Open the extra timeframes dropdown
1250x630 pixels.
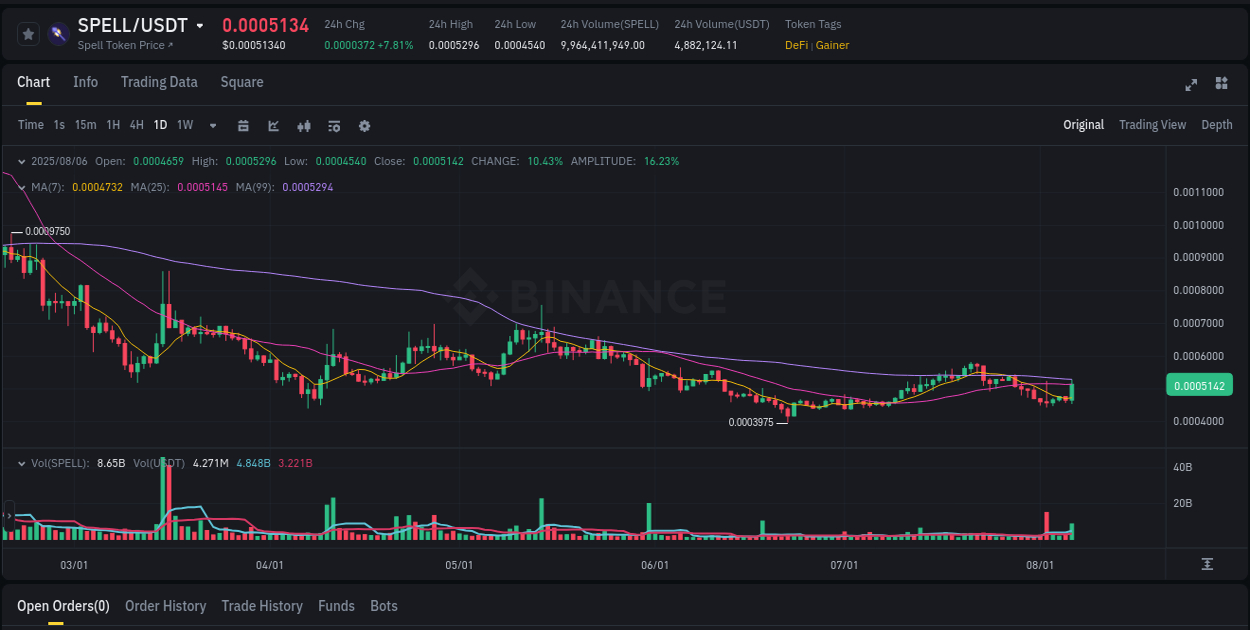212,126
